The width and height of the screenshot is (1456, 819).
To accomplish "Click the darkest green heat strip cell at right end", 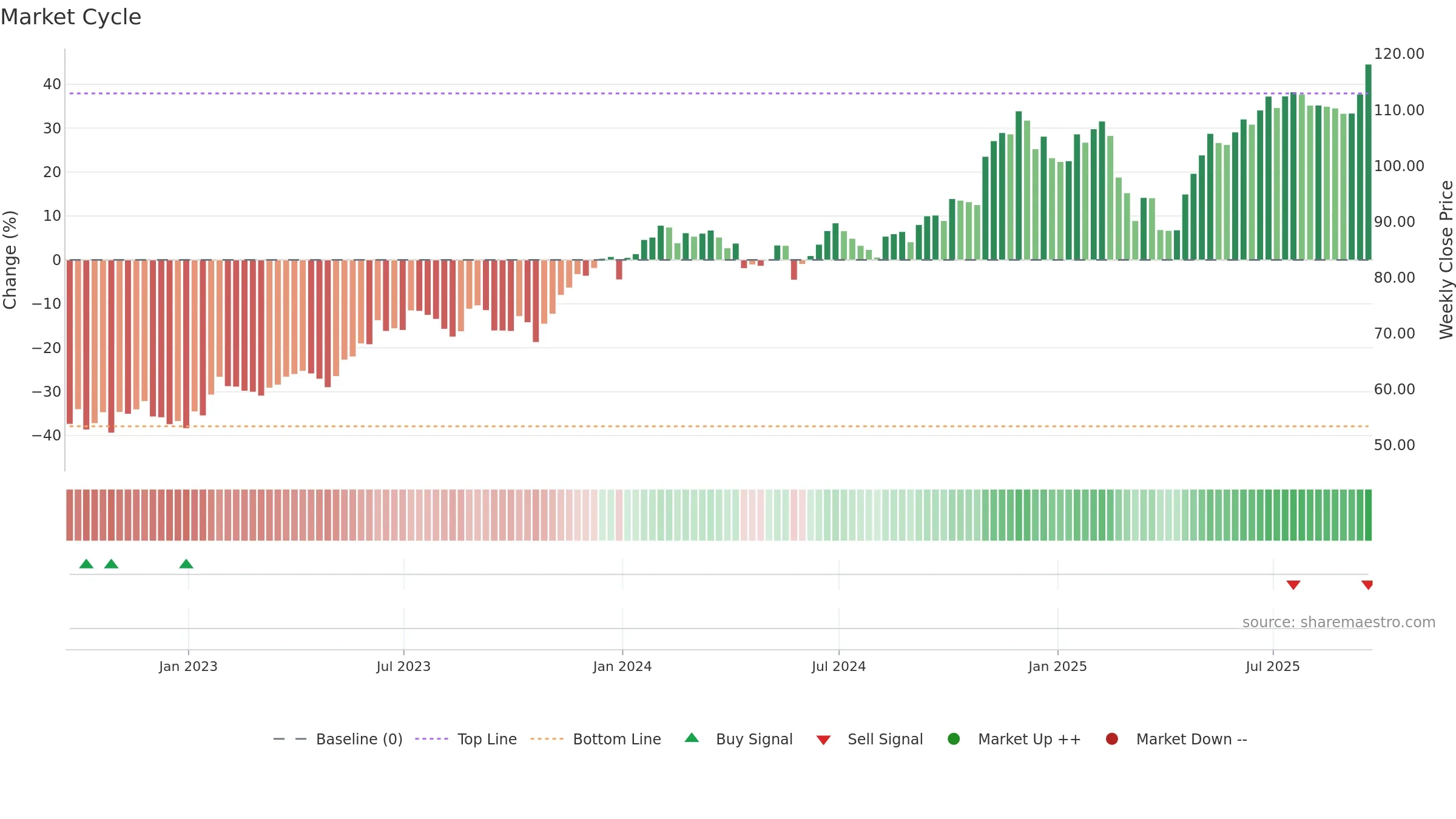I will pos(1368,515).
